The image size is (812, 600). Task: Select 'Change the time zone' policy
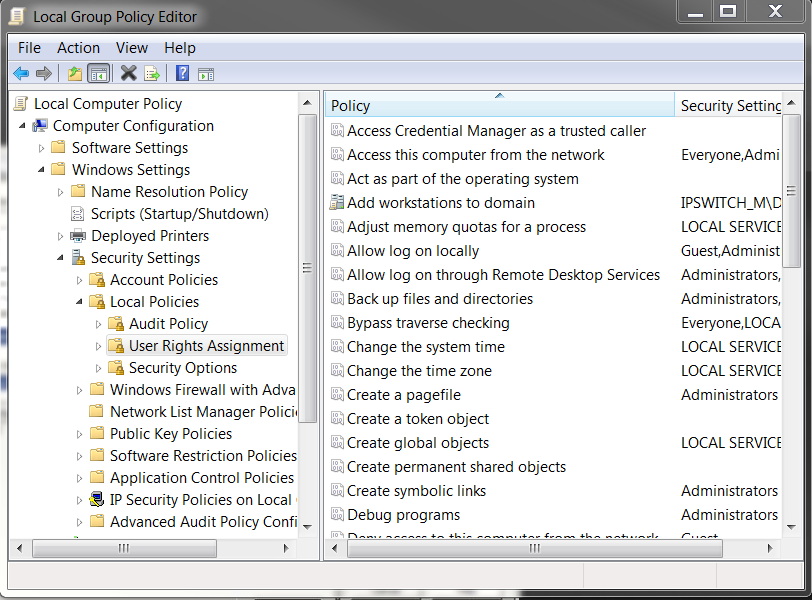[x=419, y=371]
